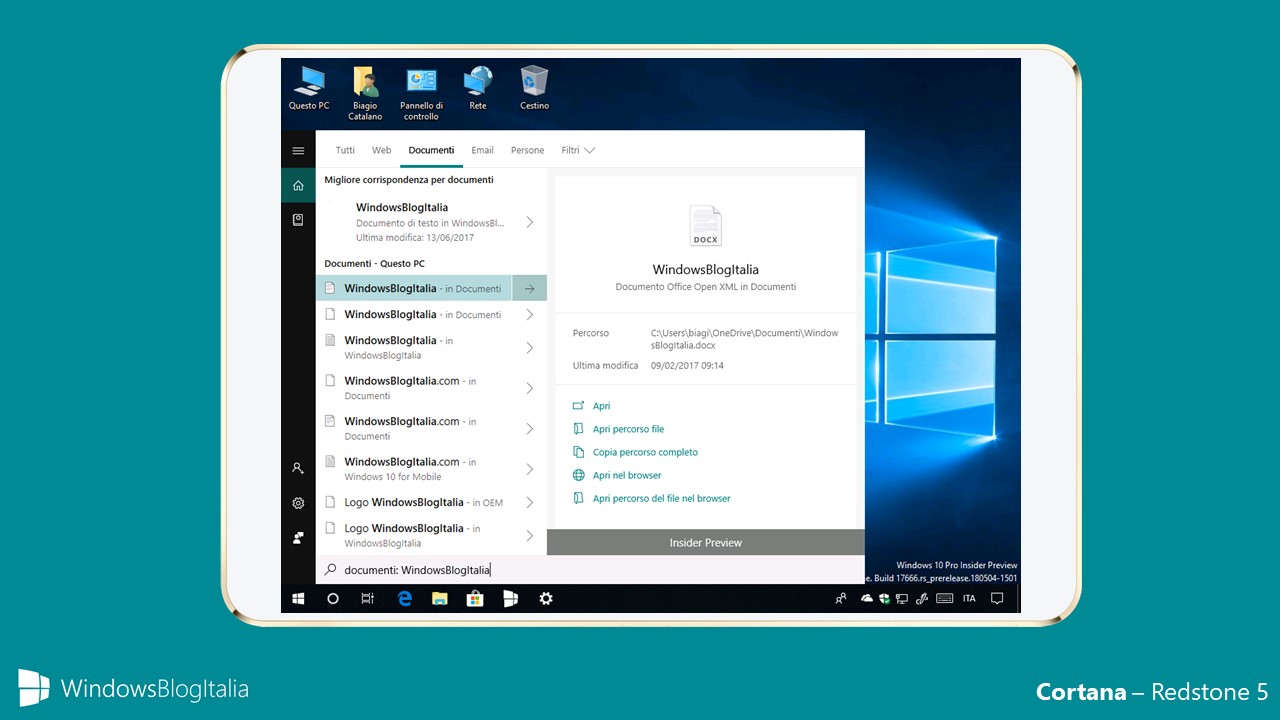The width and height of the screenshot is (1280, 720).
Task: Open the Action Center notification icon
Action: [x=997, y=599]
